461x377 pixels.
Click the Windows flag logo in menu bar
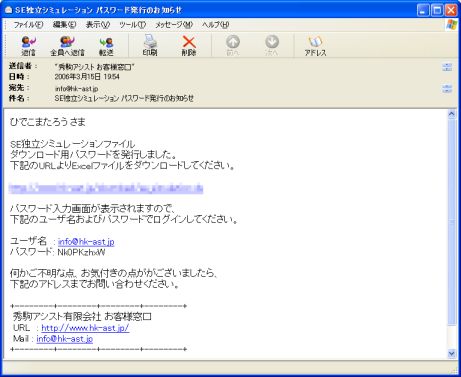click(x=451, y=24)
